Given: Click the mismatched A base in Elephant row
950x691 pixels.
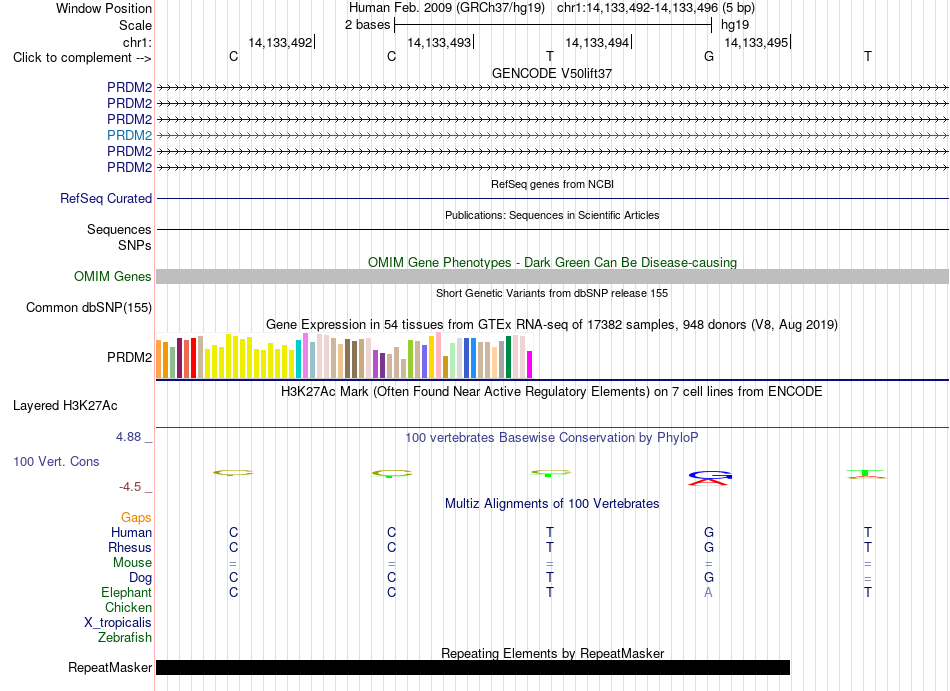Looking at the screenshot, I should pyautogui.click(x=708, y=592).
